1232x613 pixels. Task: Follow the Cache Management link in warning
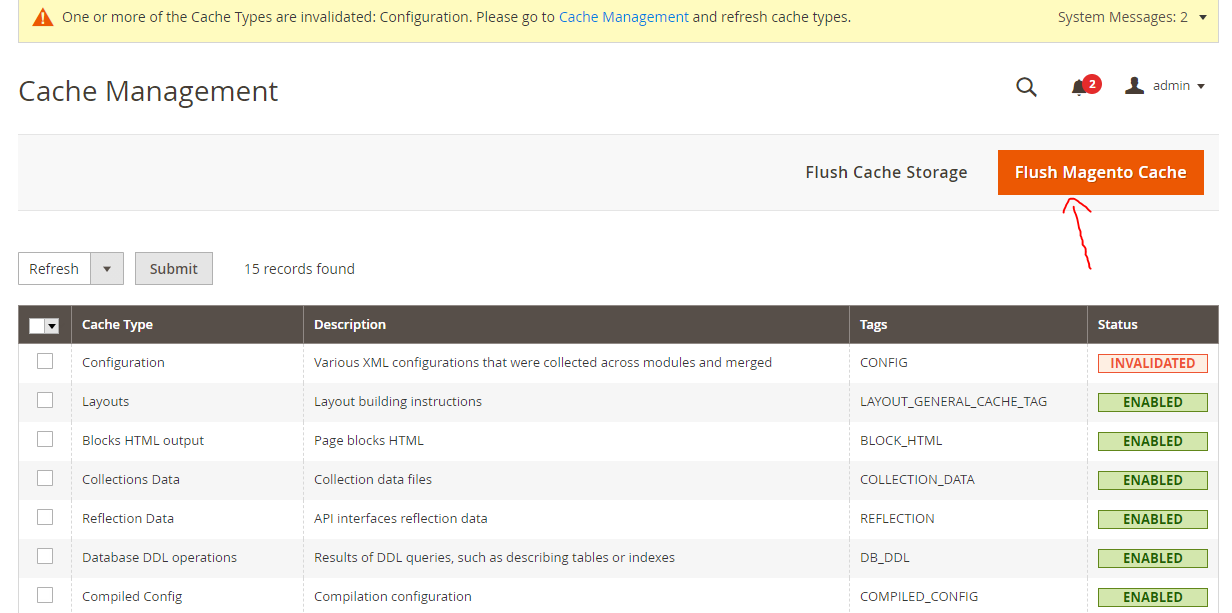(623, 17)
